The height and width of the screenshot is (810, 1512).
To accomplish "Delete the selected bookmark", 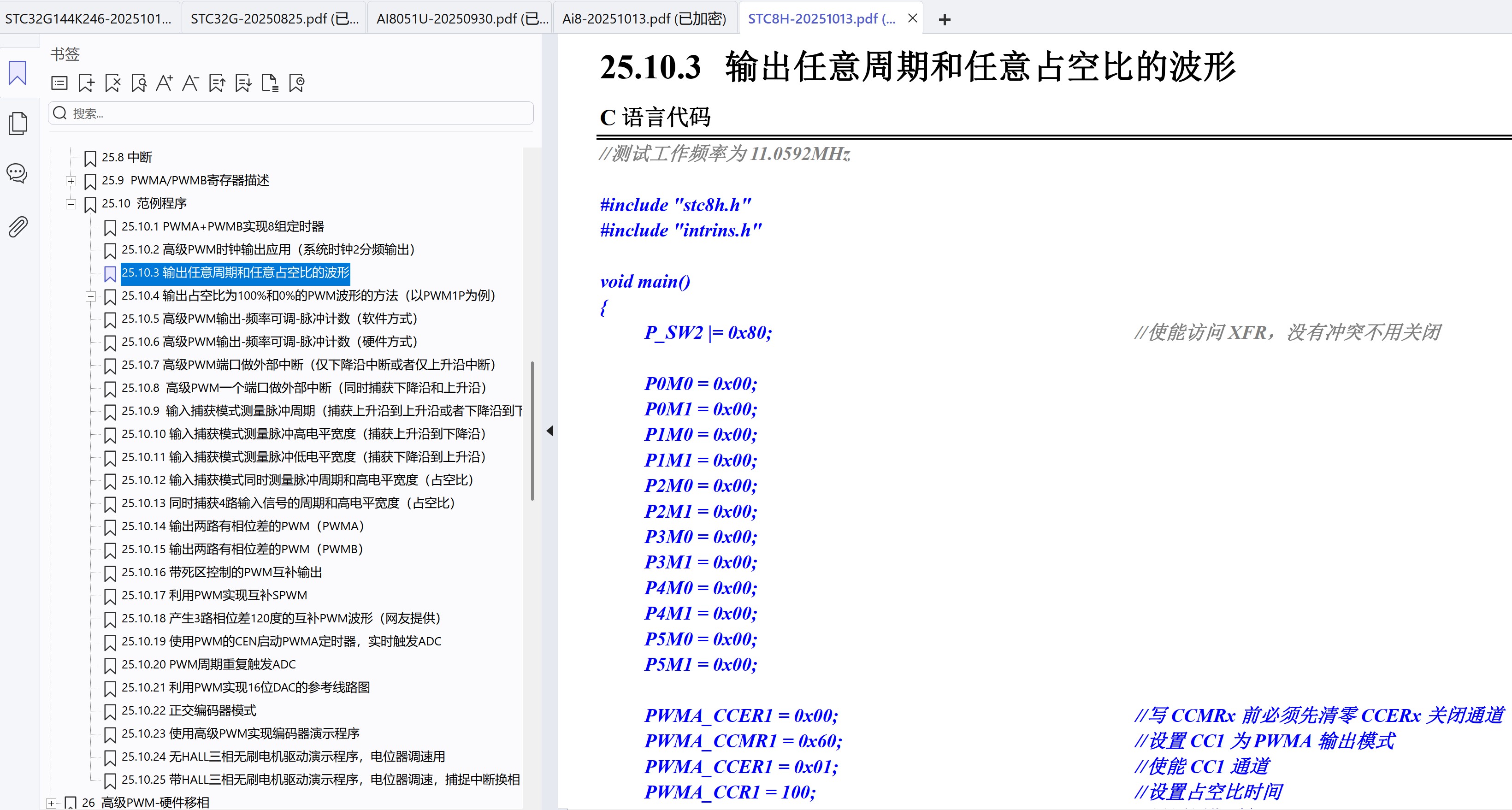I will click(x=112, y=83).
